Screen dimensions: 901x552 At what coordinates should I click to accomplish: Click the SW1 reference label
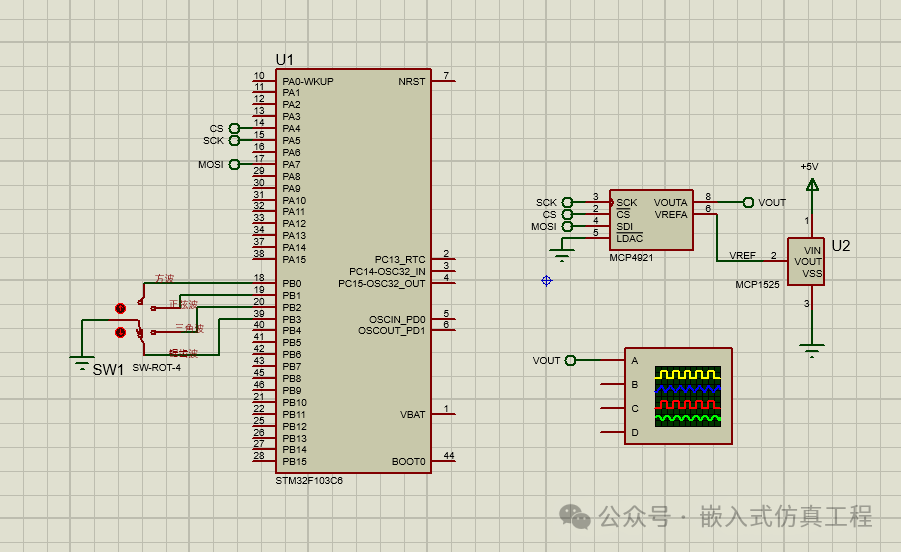108,370
